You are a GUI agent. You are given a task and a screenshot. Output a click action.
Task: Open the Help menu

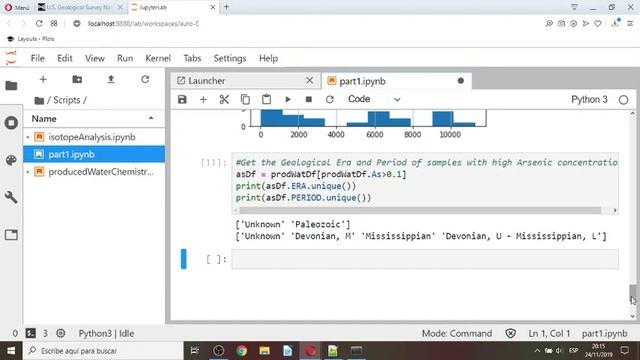(269, 58)
